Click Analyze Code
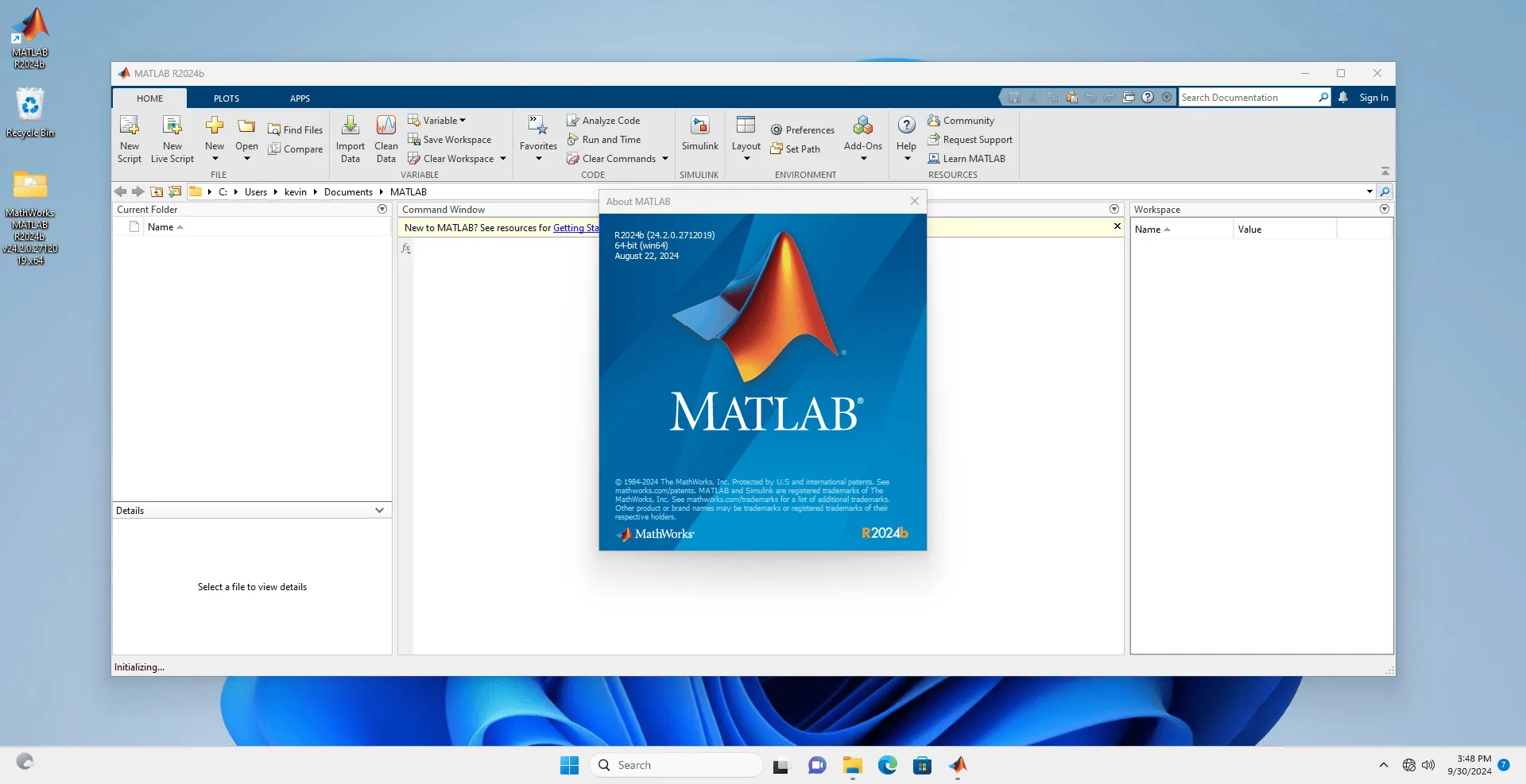1526x784 pixels. point(603,120)
